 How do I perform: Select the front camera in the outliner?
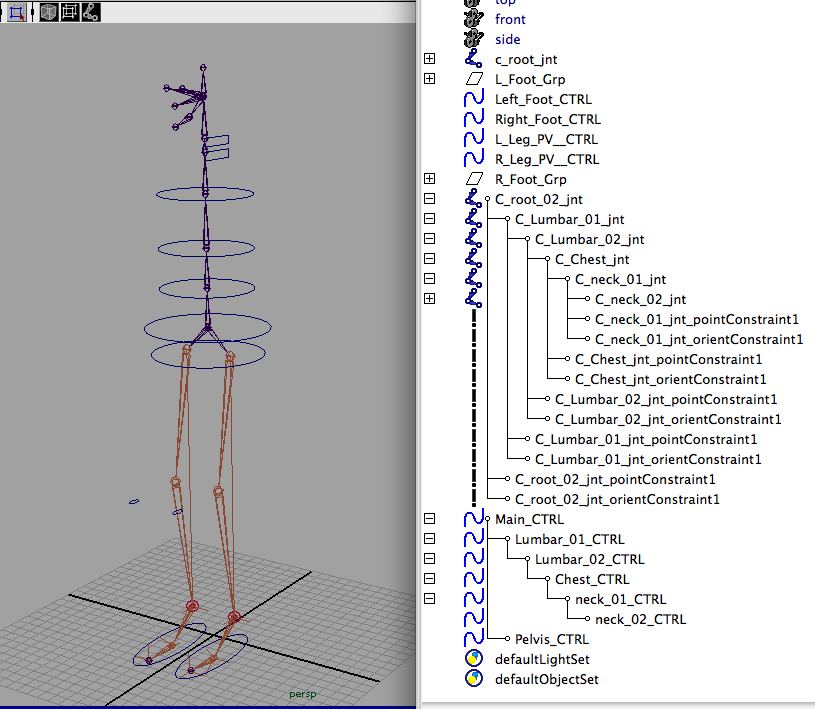coord(510,19)
